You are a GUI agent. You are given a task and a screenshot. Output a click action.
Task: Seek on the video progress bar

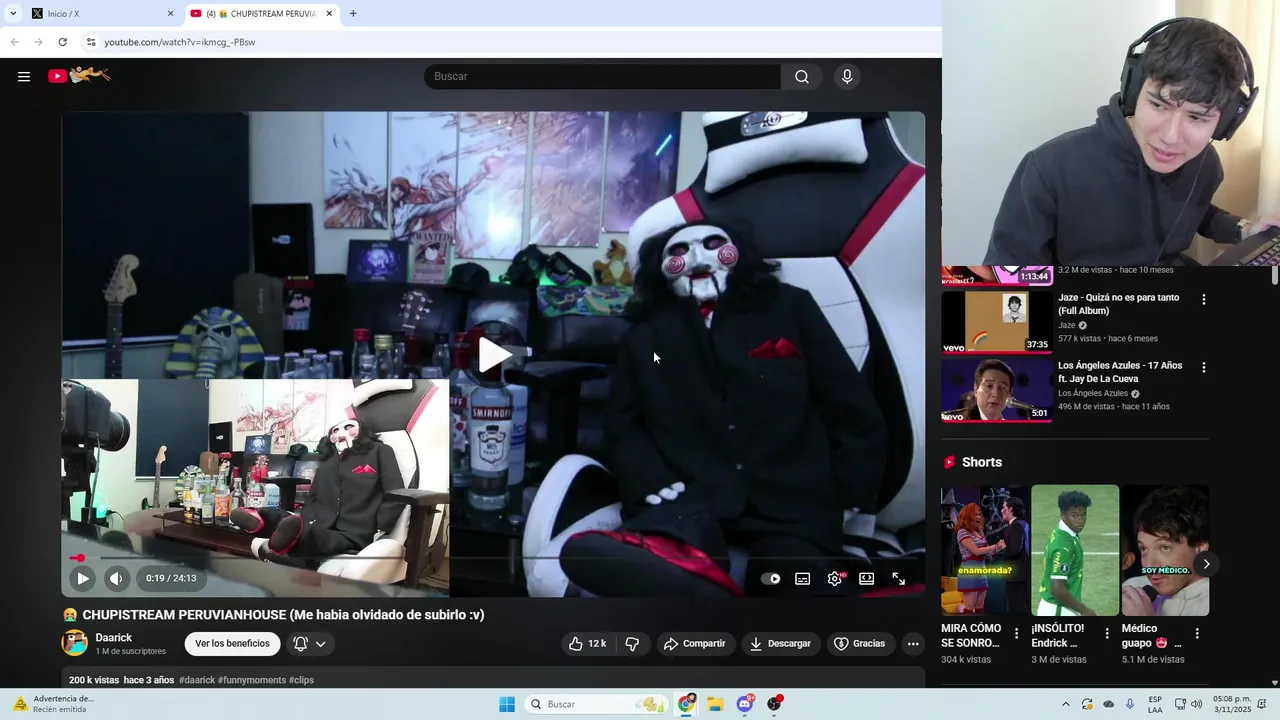(493, 558)
